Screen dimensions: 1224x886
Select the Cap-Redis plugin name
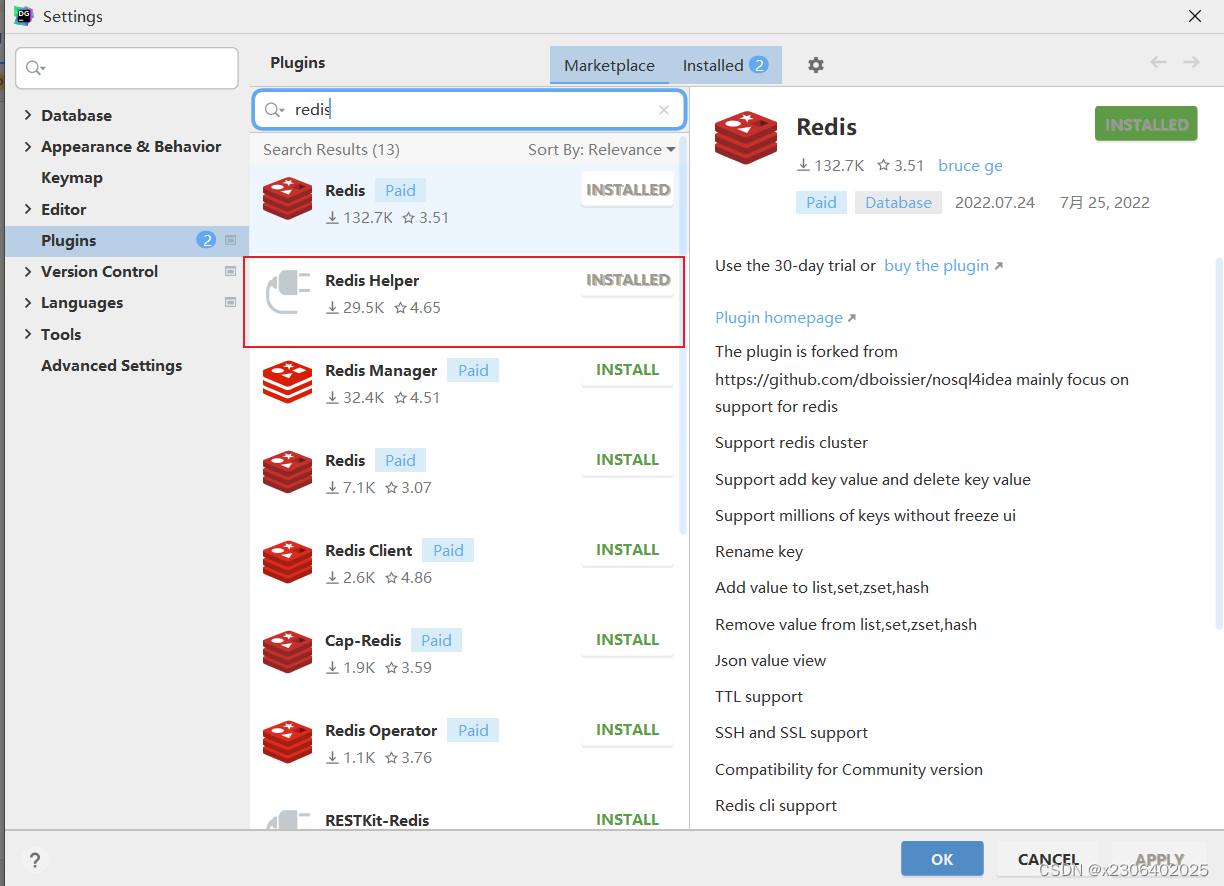(x=363, y=640)
